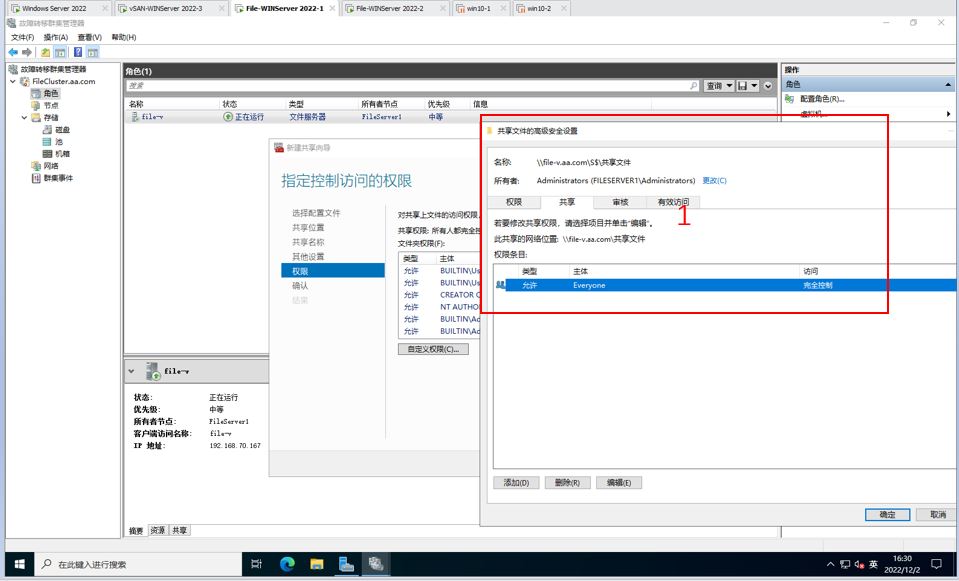
Task: Click the Windows taskbar search field
Action: 100,563
